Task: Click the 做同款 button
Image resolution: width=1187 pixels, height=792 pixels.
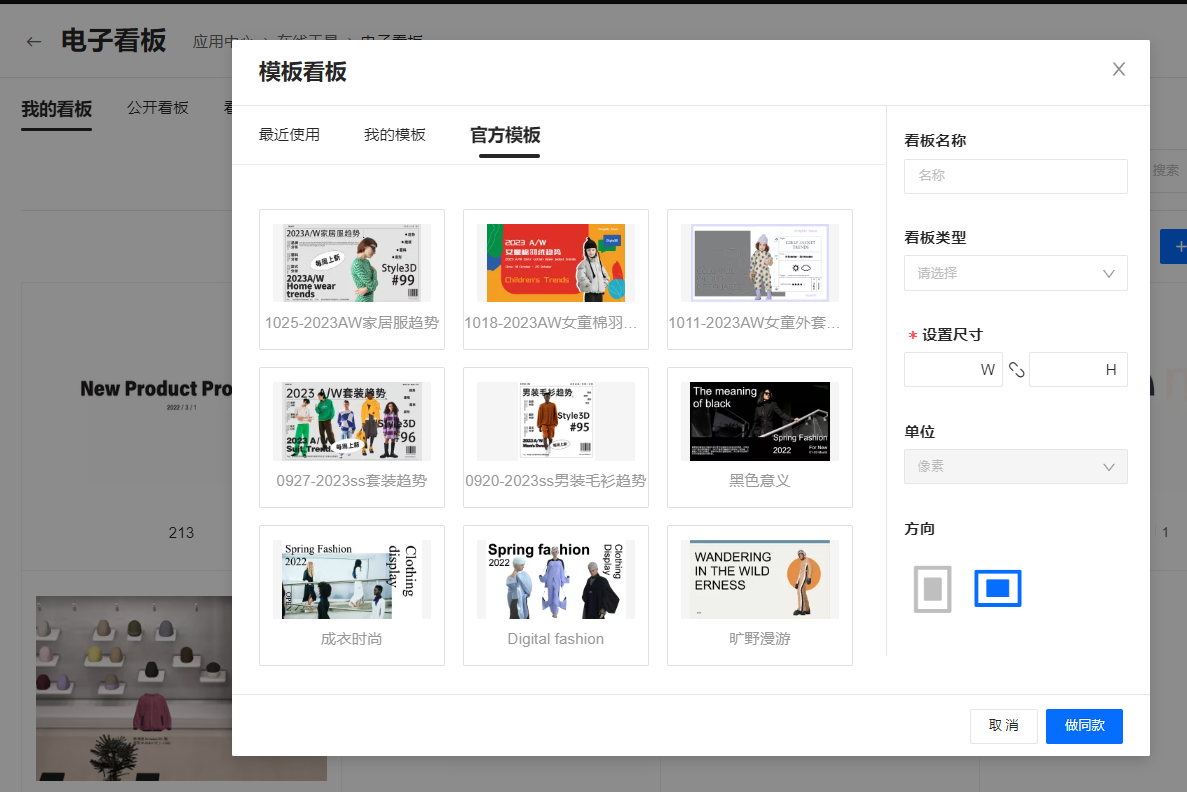Action: click(1084, 726)
